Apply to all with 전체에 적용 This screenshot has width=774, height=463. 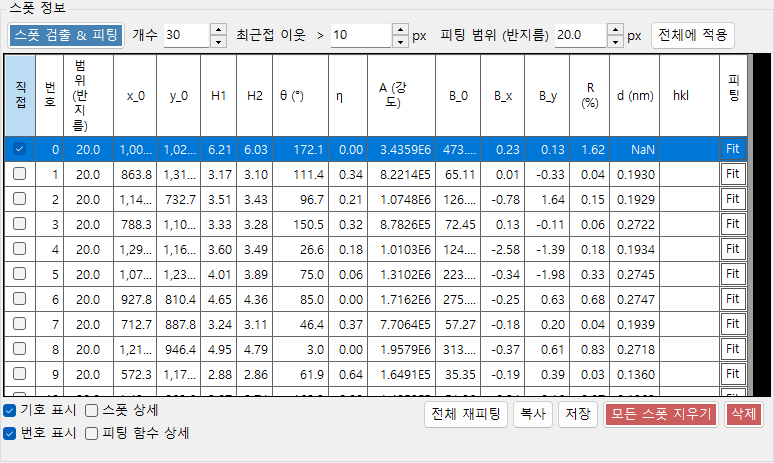(x=693, y=35)
